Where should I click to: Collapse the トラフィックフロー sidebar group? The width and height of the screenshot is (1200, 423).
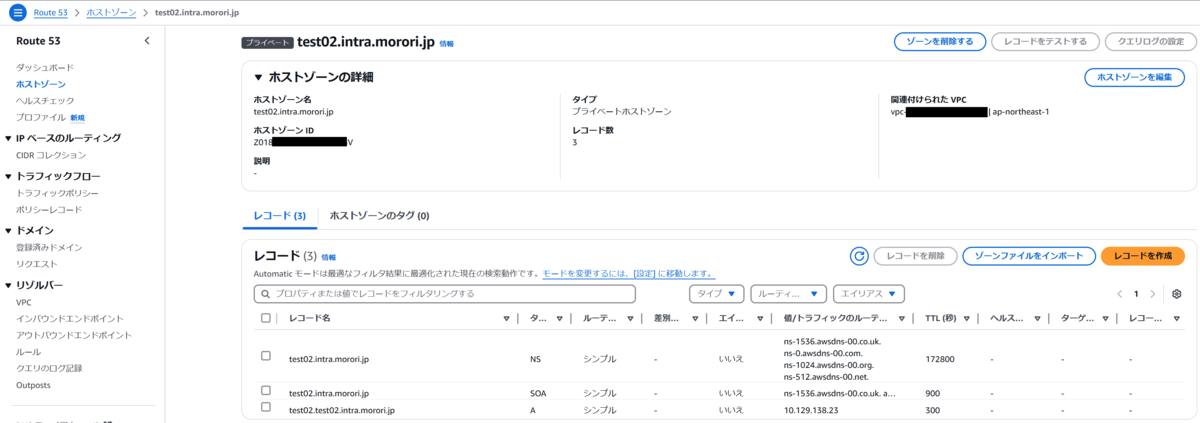pyautogui.click(x=8, y=176)
